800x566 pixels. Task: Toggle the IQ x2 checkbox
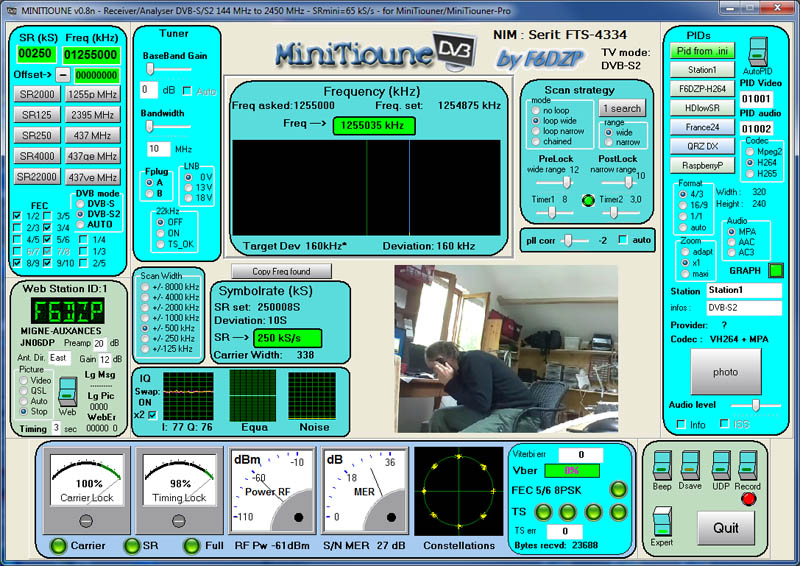(152, 415)
